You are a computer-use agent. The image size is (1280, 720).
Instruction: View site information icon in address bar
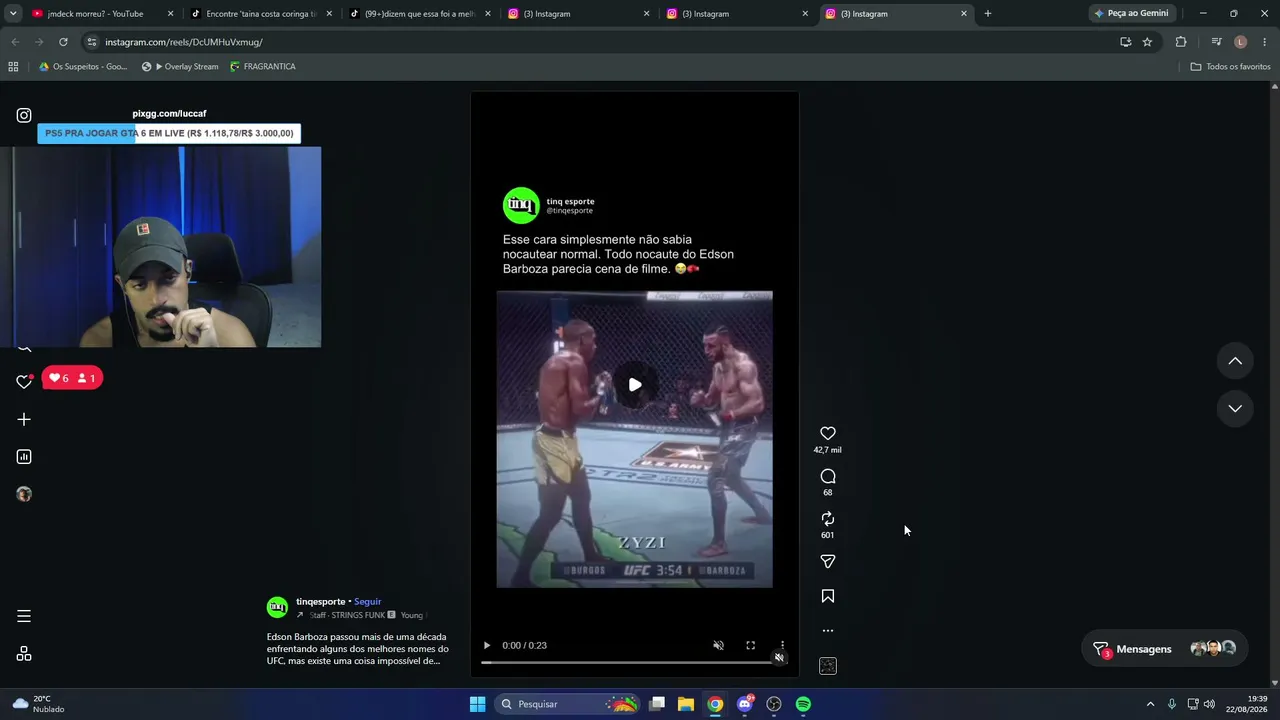[92, 42]
